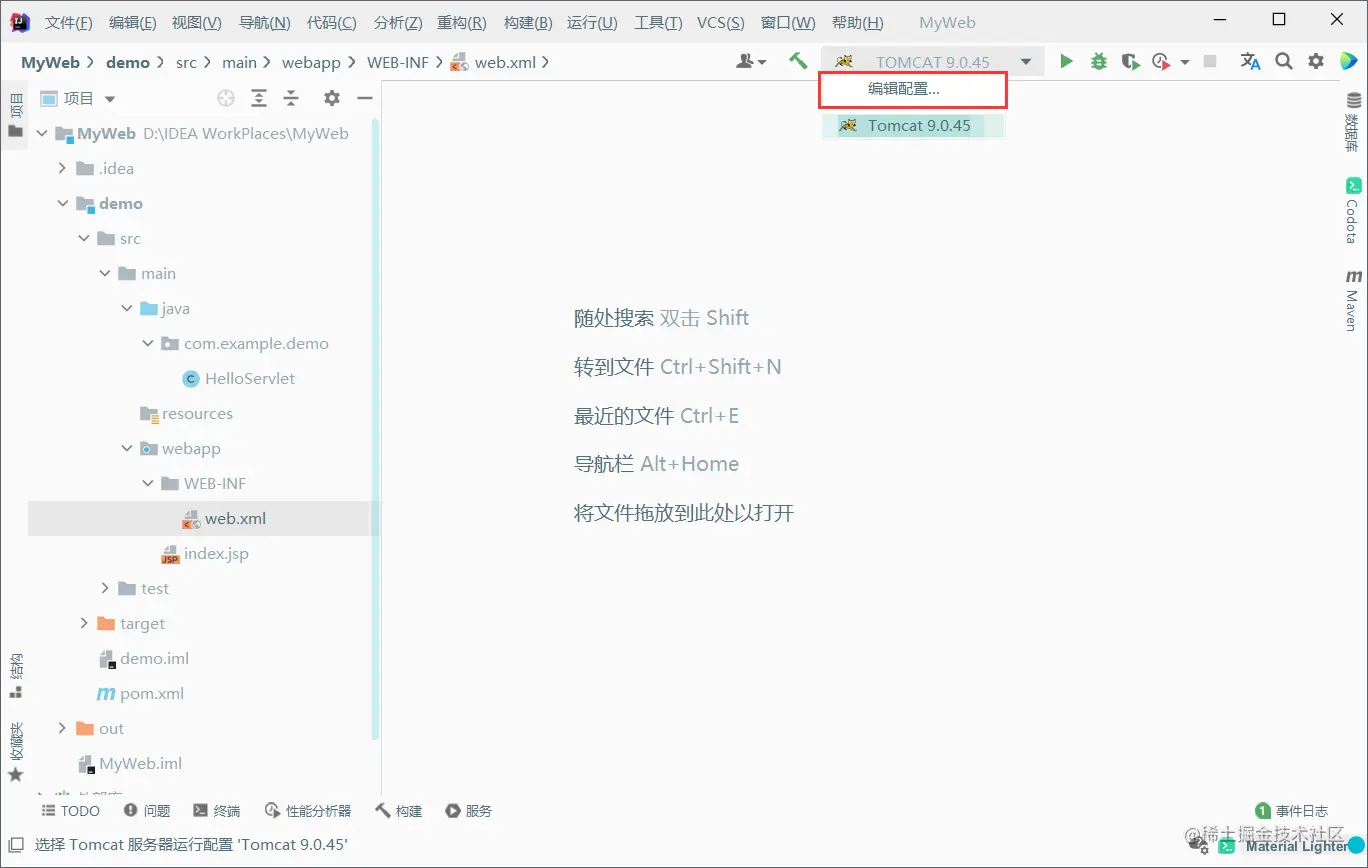The width and height of the screenshot is (1368, 868).
Task: Open the Maven side tab
Action: [x=1352, y=300]
